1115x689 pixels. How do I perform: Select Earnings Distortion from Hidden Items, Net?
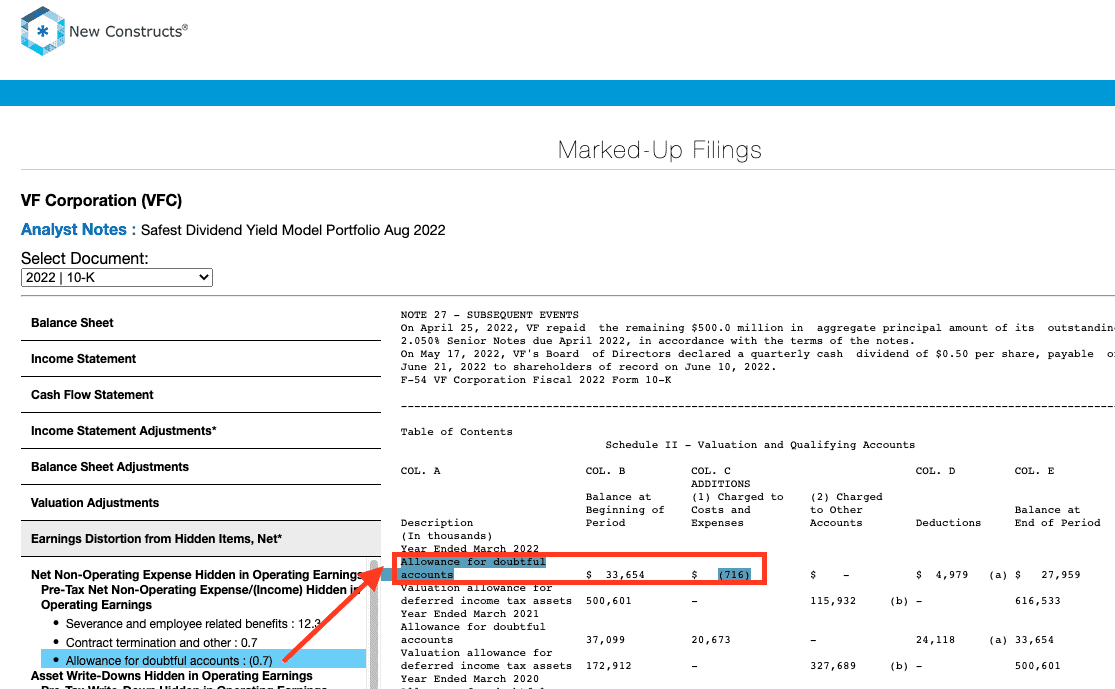tap(201, 539)
